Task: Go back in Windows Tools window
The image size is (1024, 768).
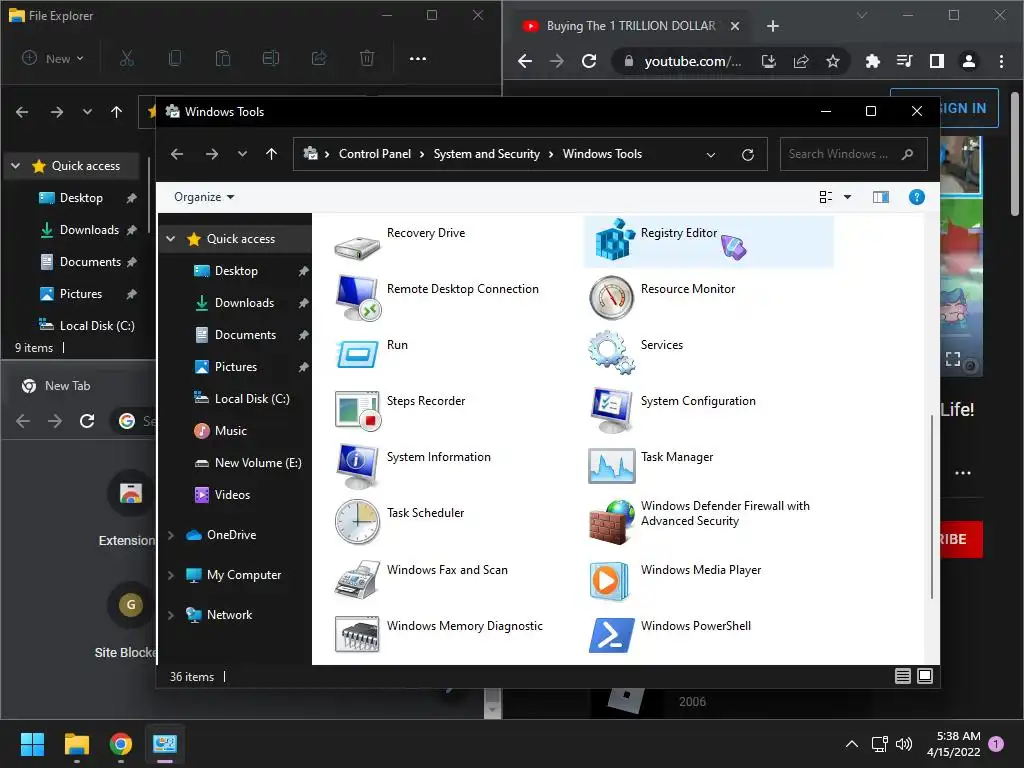Action: (x=177, y=154)
